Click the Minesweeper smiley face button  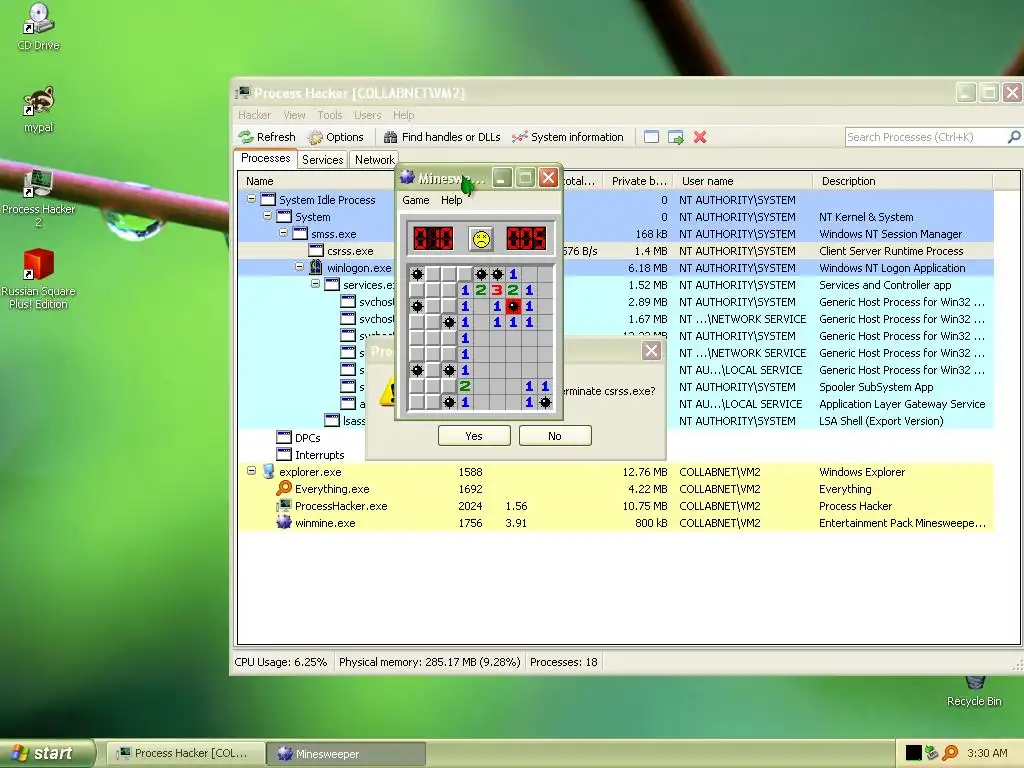(481, 238)
